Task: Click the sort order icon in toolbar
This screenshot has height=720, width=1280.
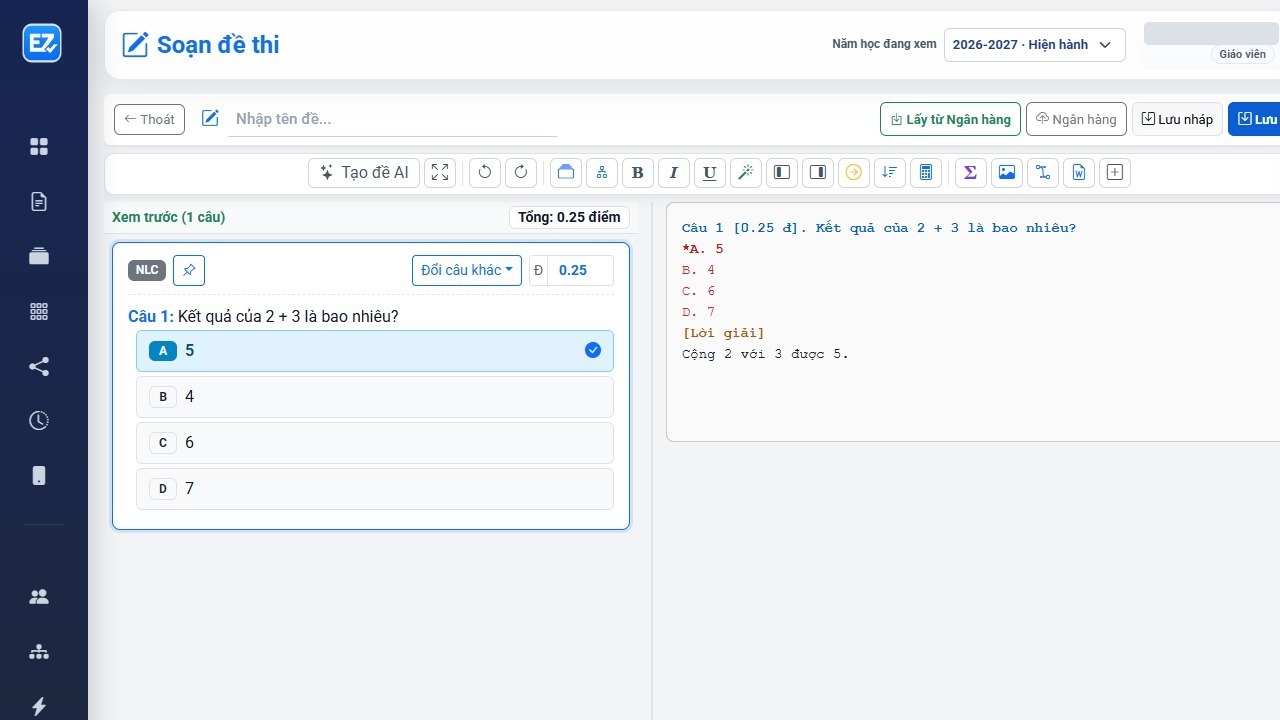Action: tap(890, 172)
